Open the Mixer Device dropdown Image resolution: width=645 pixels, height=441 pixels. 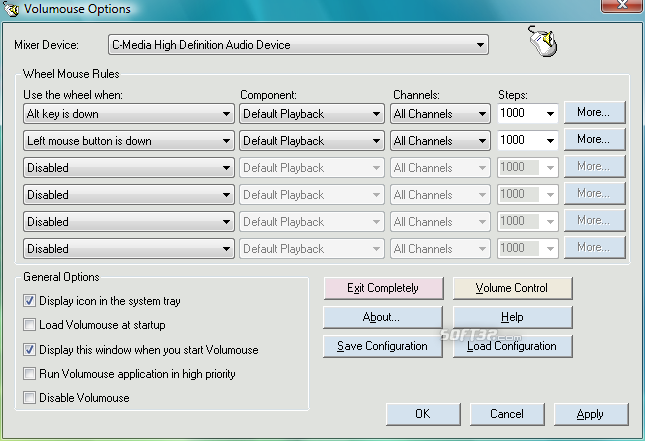pyautogui.click(x=298, y=45)
